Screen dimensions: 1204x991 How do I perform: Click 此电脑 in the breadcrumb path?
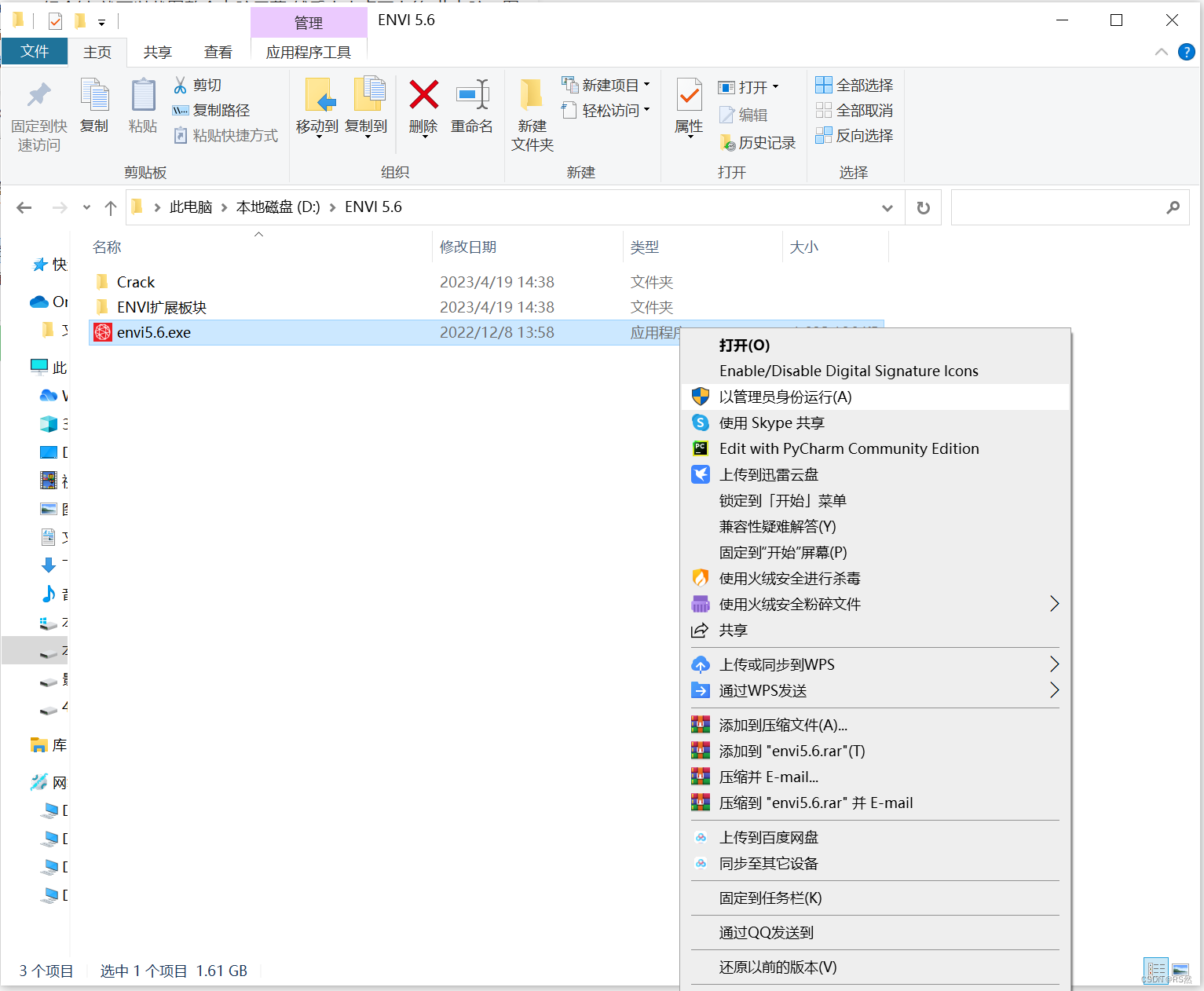pos(191,207)
